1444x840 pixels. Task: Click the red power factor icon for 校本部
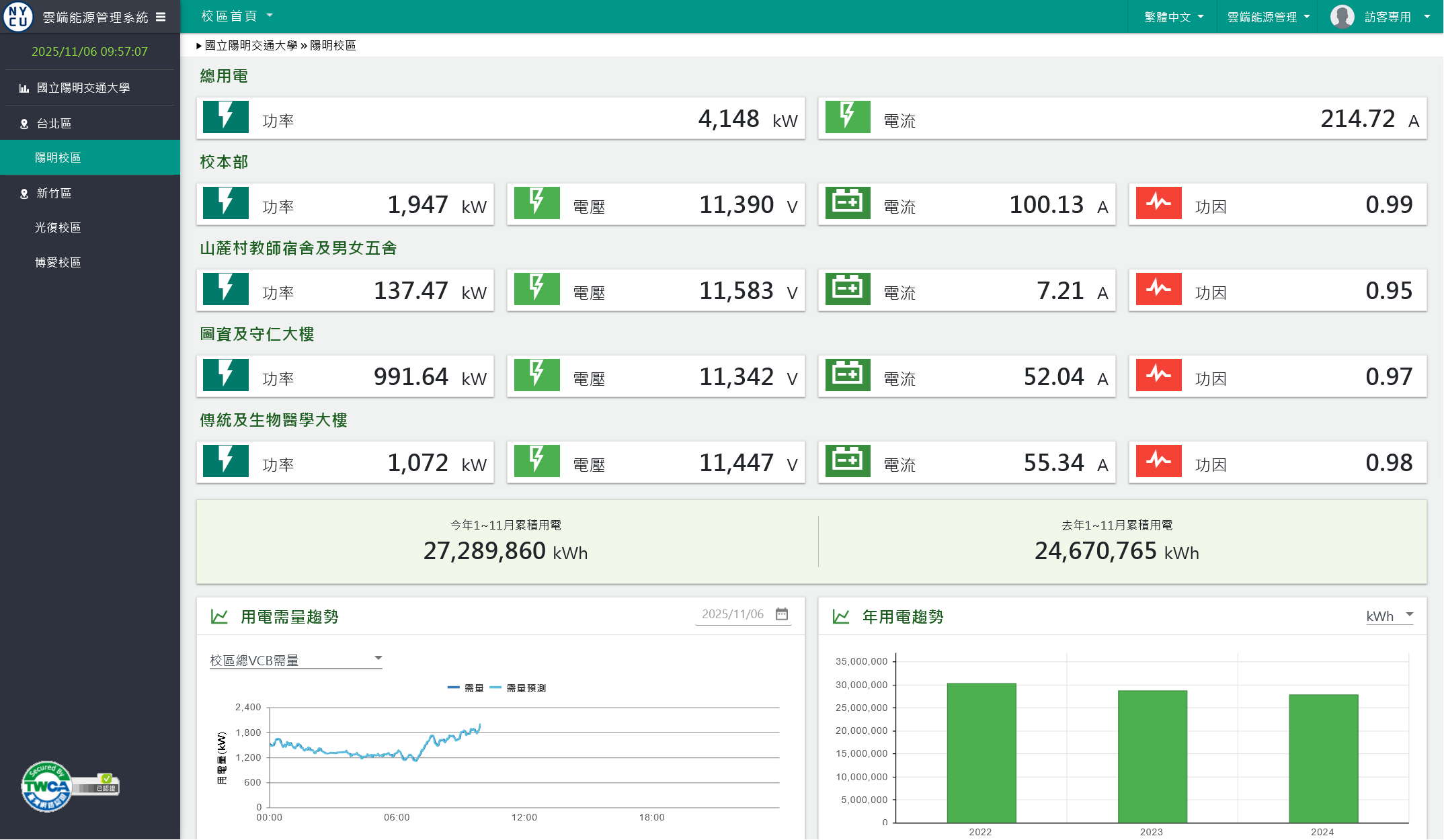point(1158,203)
